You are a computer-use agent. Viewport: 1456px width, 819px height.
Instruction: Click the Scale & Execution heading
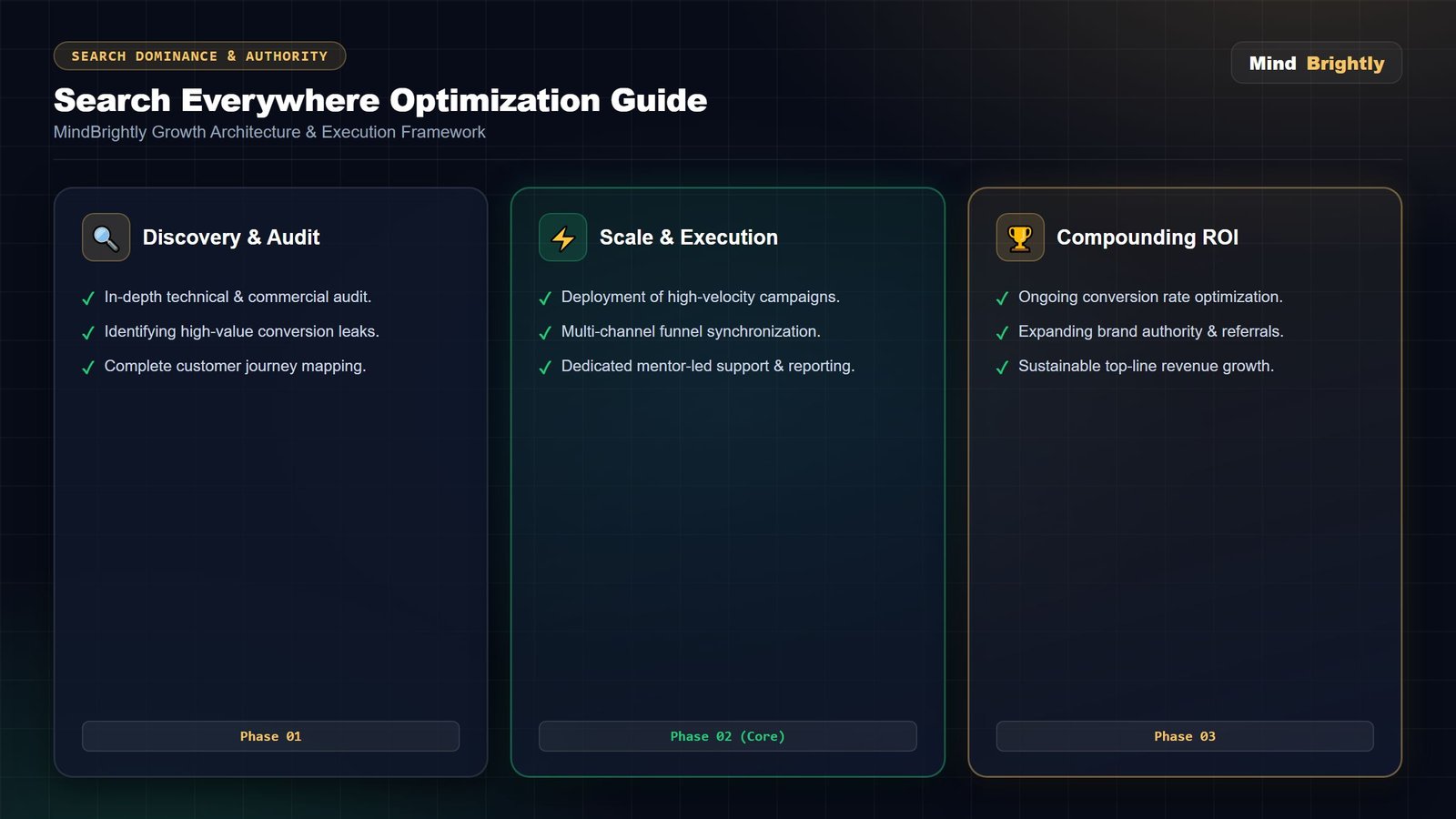[689, 238]
